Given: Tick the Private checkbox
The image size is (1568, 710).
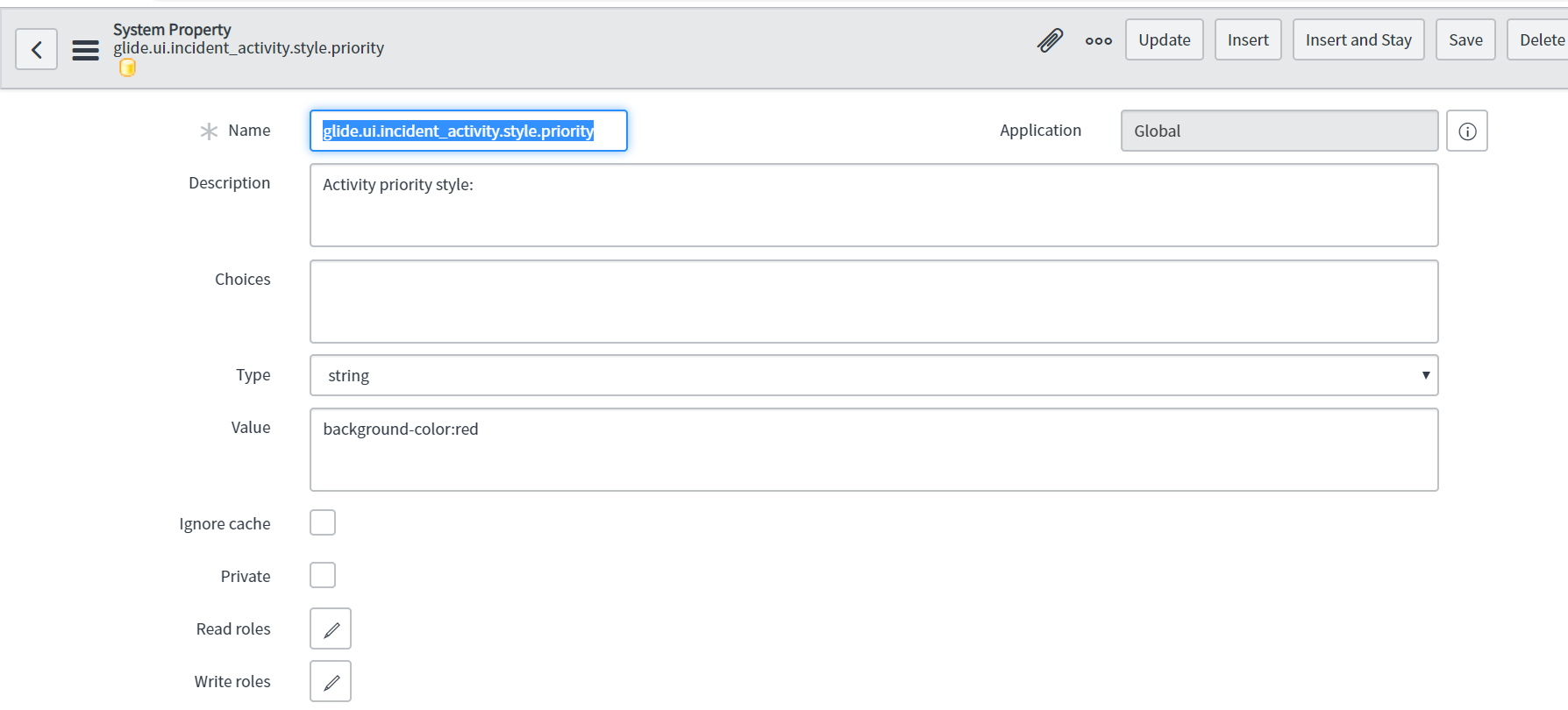Looking at the screenshot, I should point(323,575).
